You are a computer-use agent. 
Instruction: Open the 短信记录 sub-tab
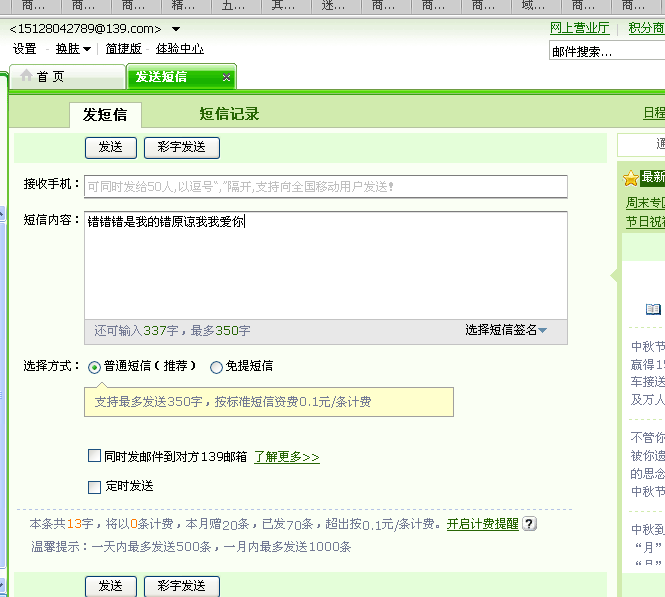tap(229, 114)
